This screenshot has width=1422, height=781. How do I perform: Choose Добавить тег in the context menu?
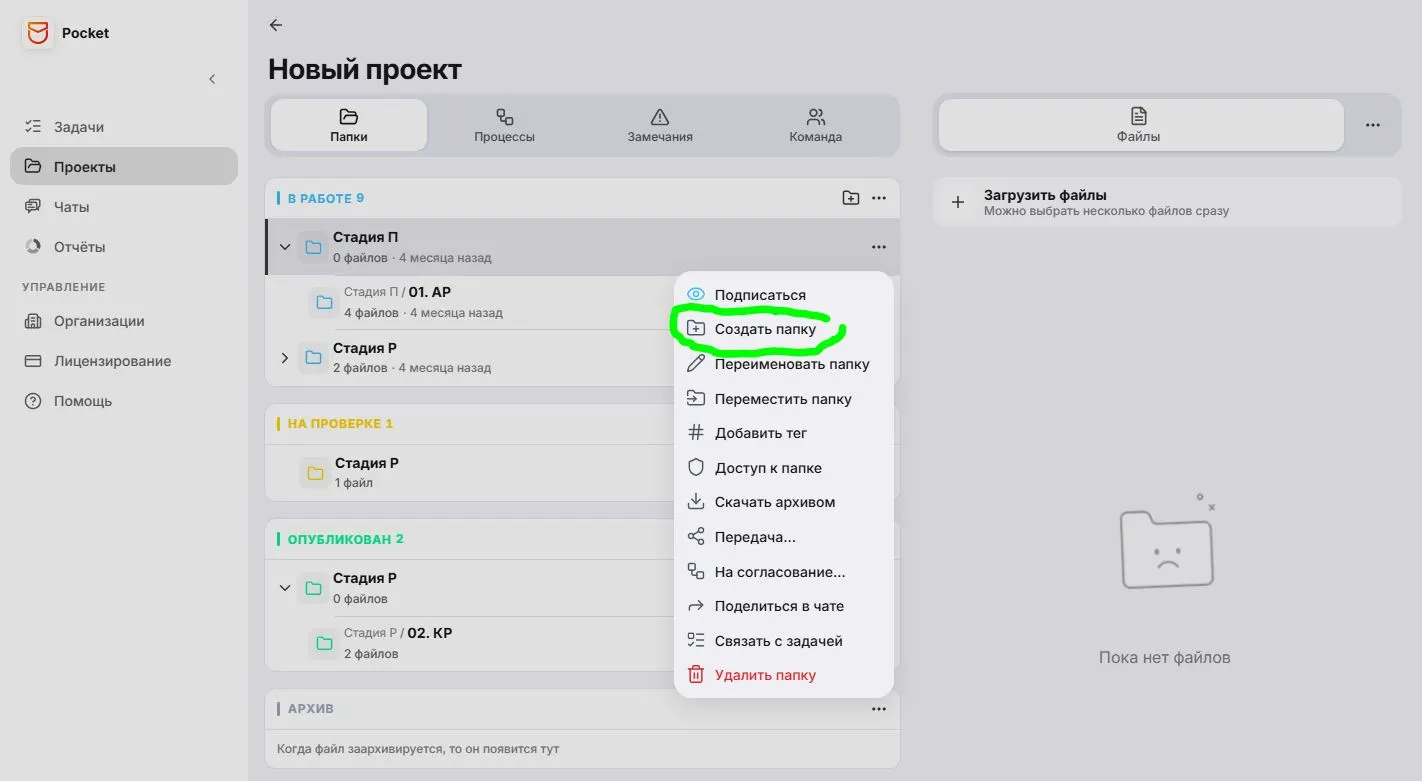point(783,433)
